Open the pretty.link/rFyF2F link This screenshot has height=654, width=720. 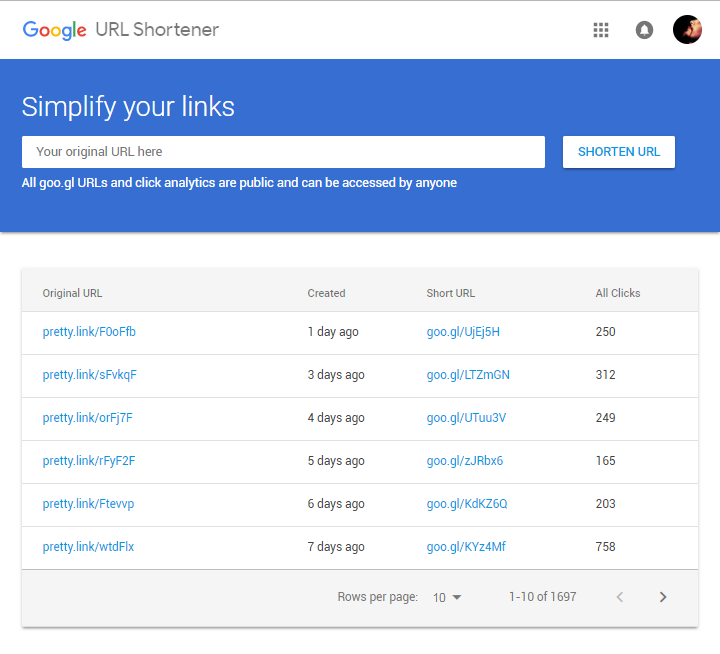pyautogui.click(x=89, y=461)
